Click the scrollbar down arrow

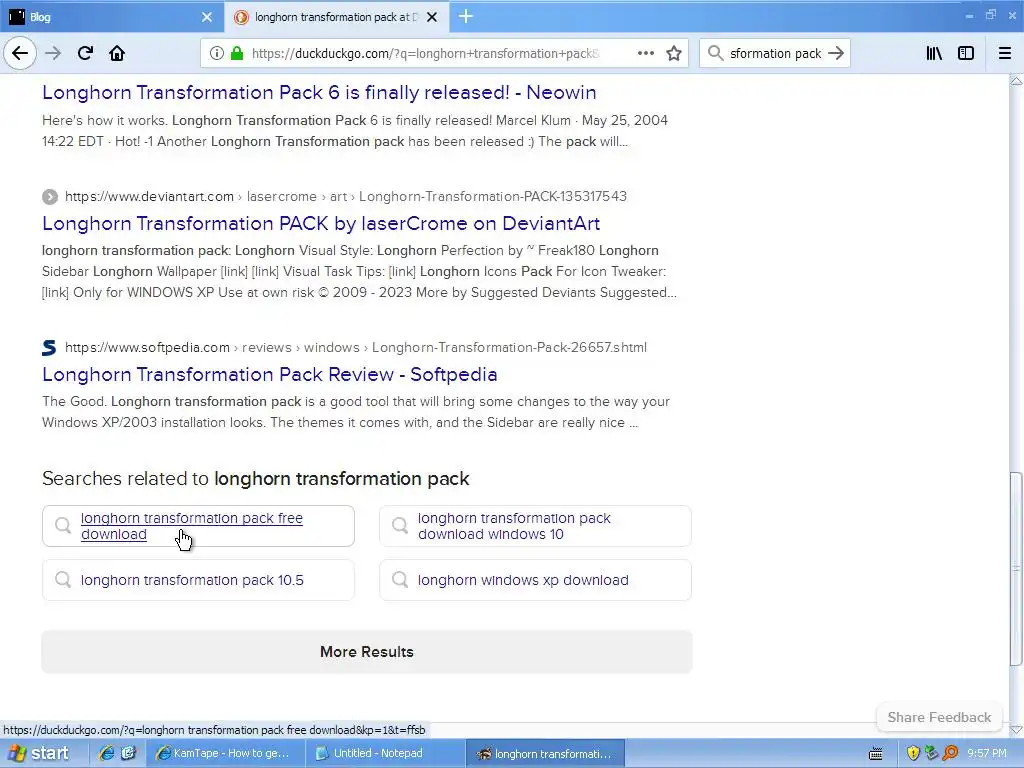point(1016,729)
